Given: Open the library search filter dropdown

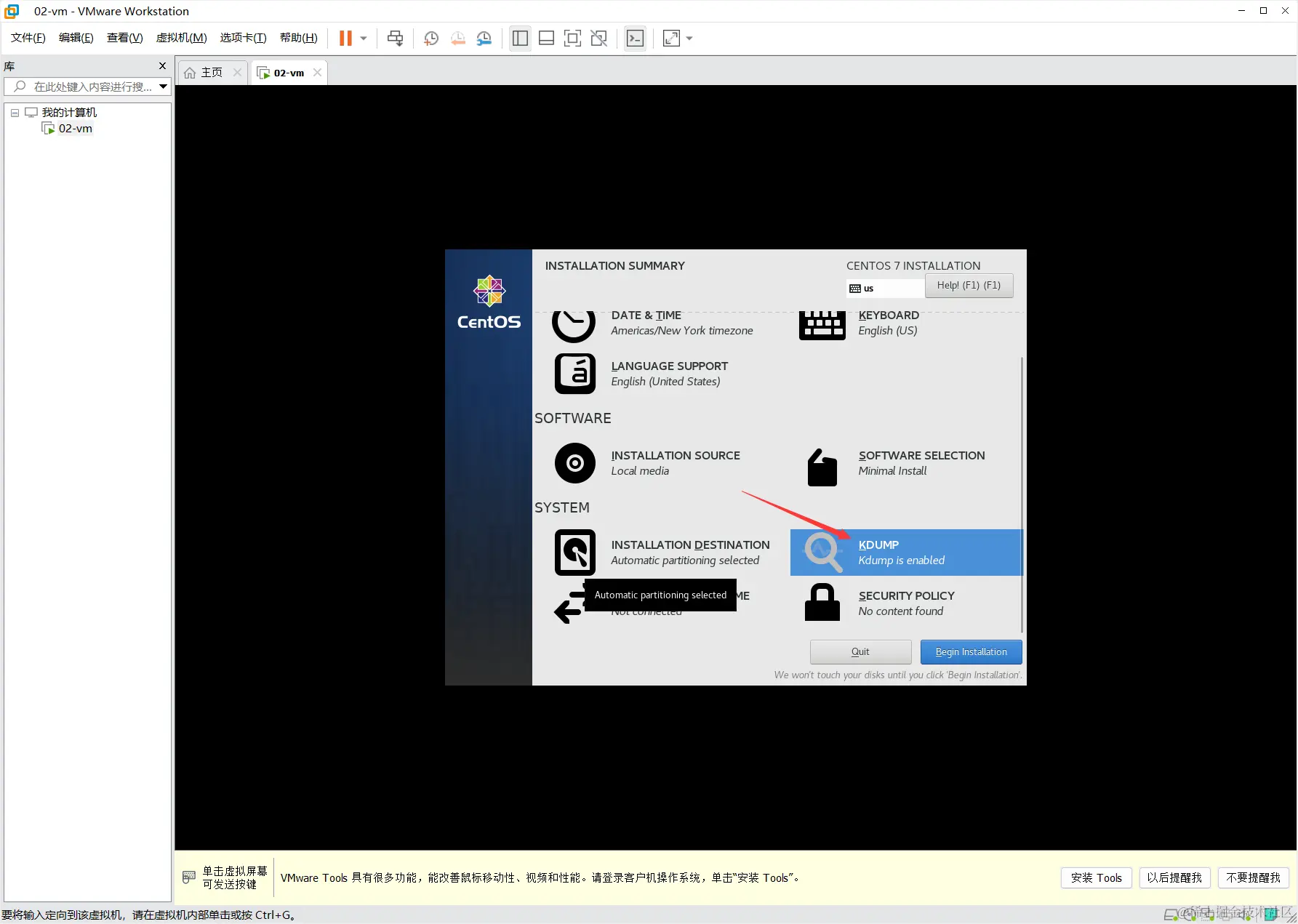Looking at the screenshot, I should pyautogui.click(x=164, y=87).
